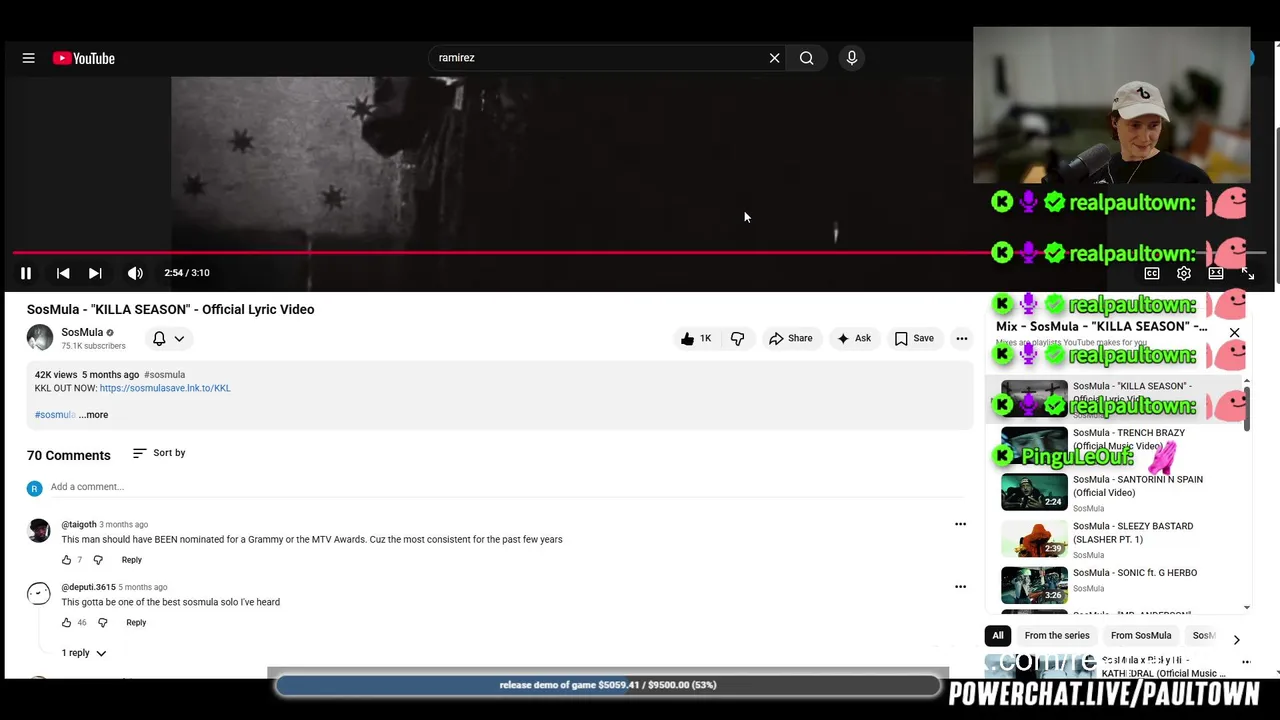Open the Ask AI button

pyautogui.click(x=854, y=339)
